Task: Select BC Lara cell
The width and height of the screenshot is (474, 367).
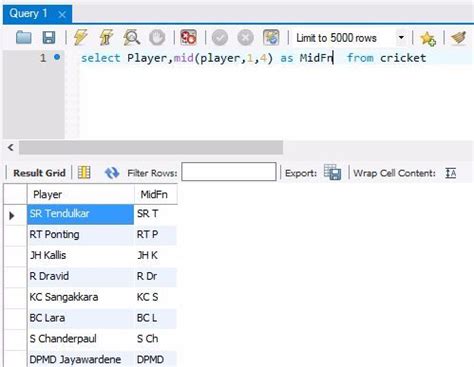Action: (80, 318)
